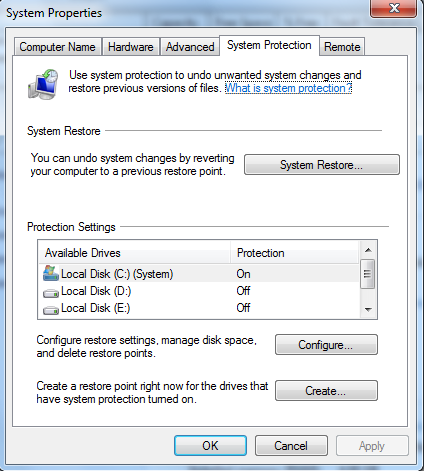The width and height of the screenshot is (424, 471).
Task: Dismiss the dialog with Cancel
Action: pyautogui.click(x=291, y=445)
